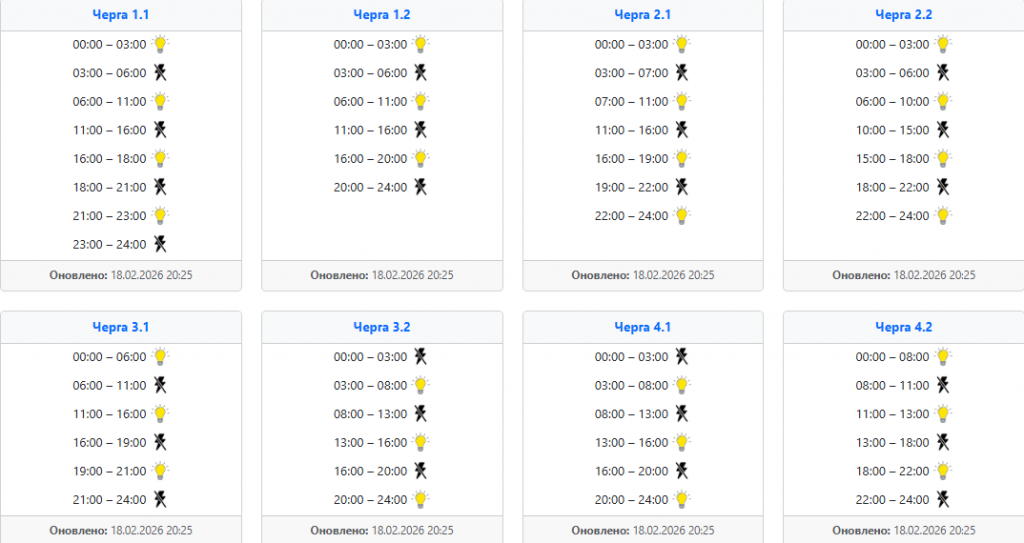Click the lightbulb icon for 00:00 – 03:00 in Черга 1.1

[160, 44]
